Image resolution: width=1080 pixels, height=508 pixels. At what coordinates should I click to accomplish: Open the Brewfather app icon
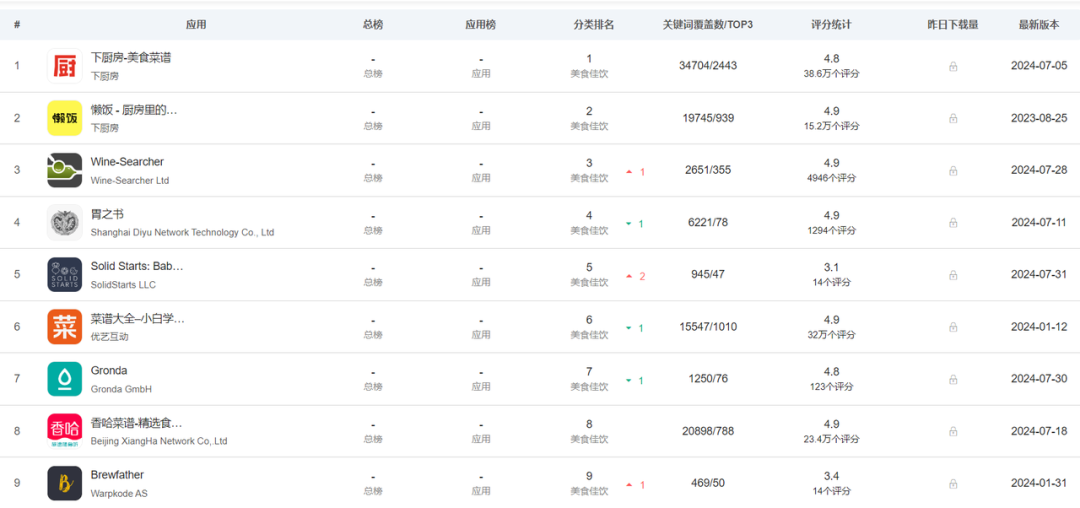(65, 483)
